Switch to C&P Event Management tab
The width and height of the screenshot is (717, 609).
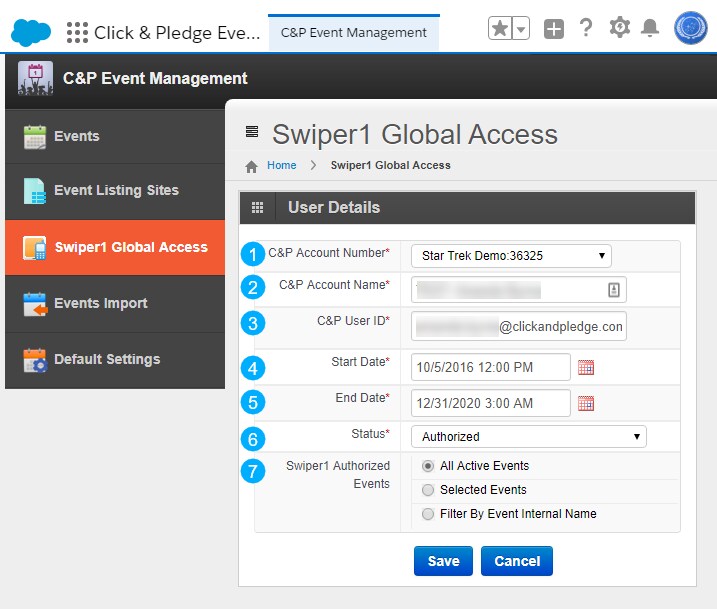(353, 32)
